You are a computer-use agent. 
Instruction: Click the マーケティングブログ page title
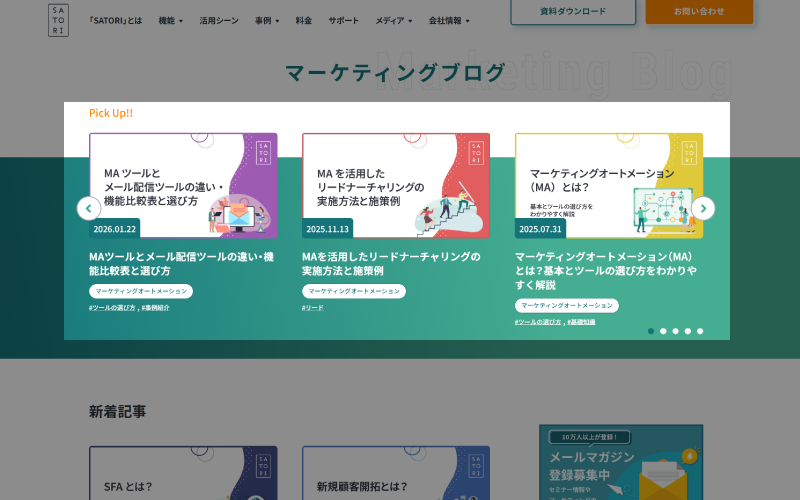coord(395,72)
